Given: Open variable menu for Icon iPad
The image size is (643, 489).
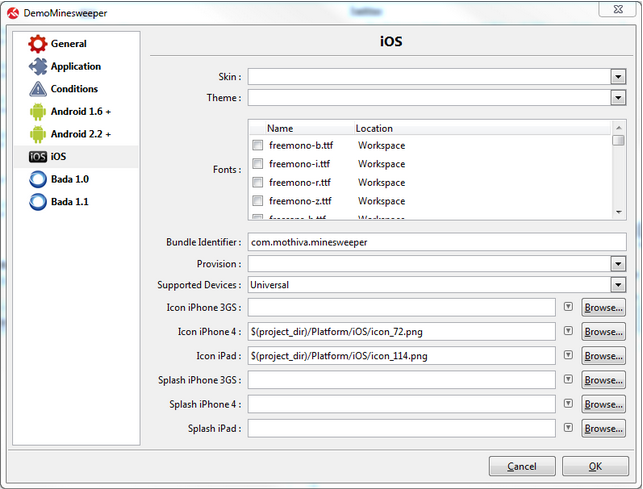Looking at the screenshot, I should point(568,355).
